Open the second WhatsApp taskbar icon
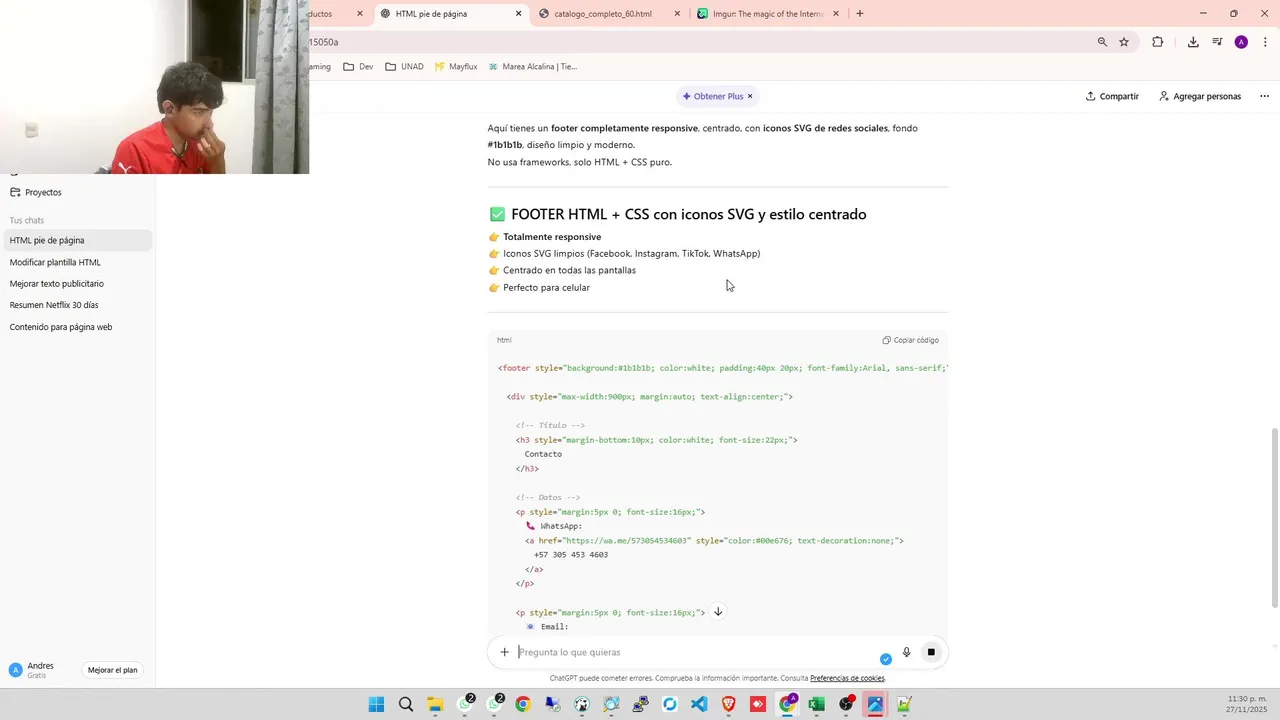Screen dimensions: 1280x720 494,705
